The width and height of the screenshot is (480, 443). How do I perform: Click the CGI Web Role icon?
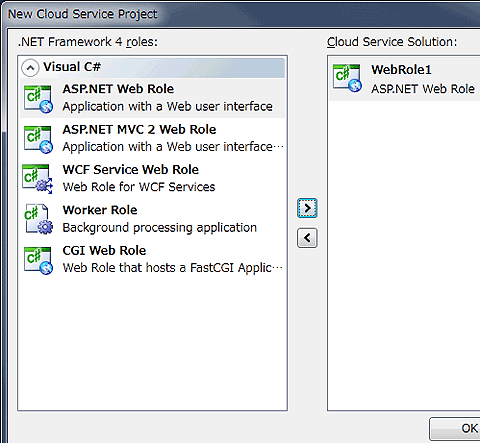coord(38,260)
